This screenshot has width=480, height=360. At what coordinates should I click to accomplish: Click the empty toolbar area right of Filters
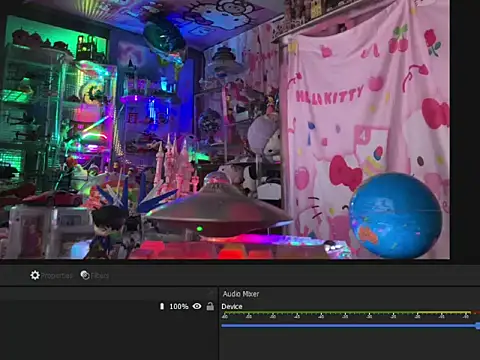[x=293, y=275]
